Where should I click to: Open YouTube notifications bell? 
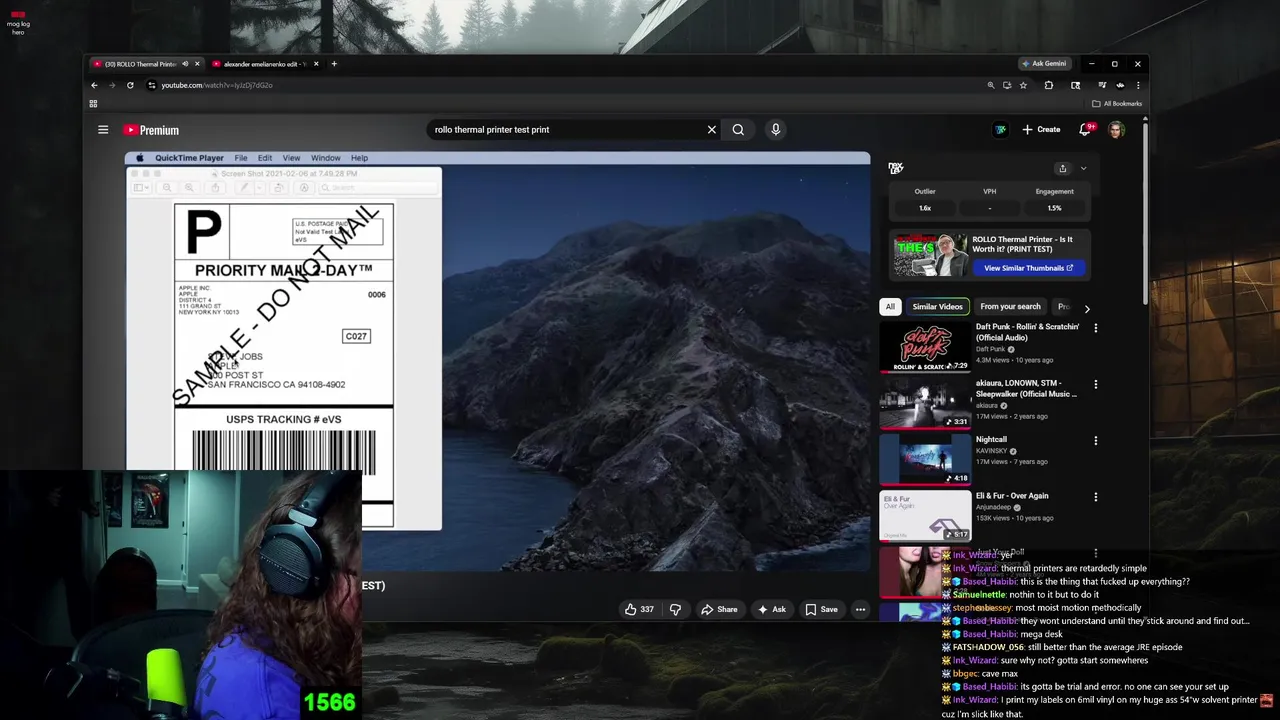pyautogui.click(x=1086, y=129)
